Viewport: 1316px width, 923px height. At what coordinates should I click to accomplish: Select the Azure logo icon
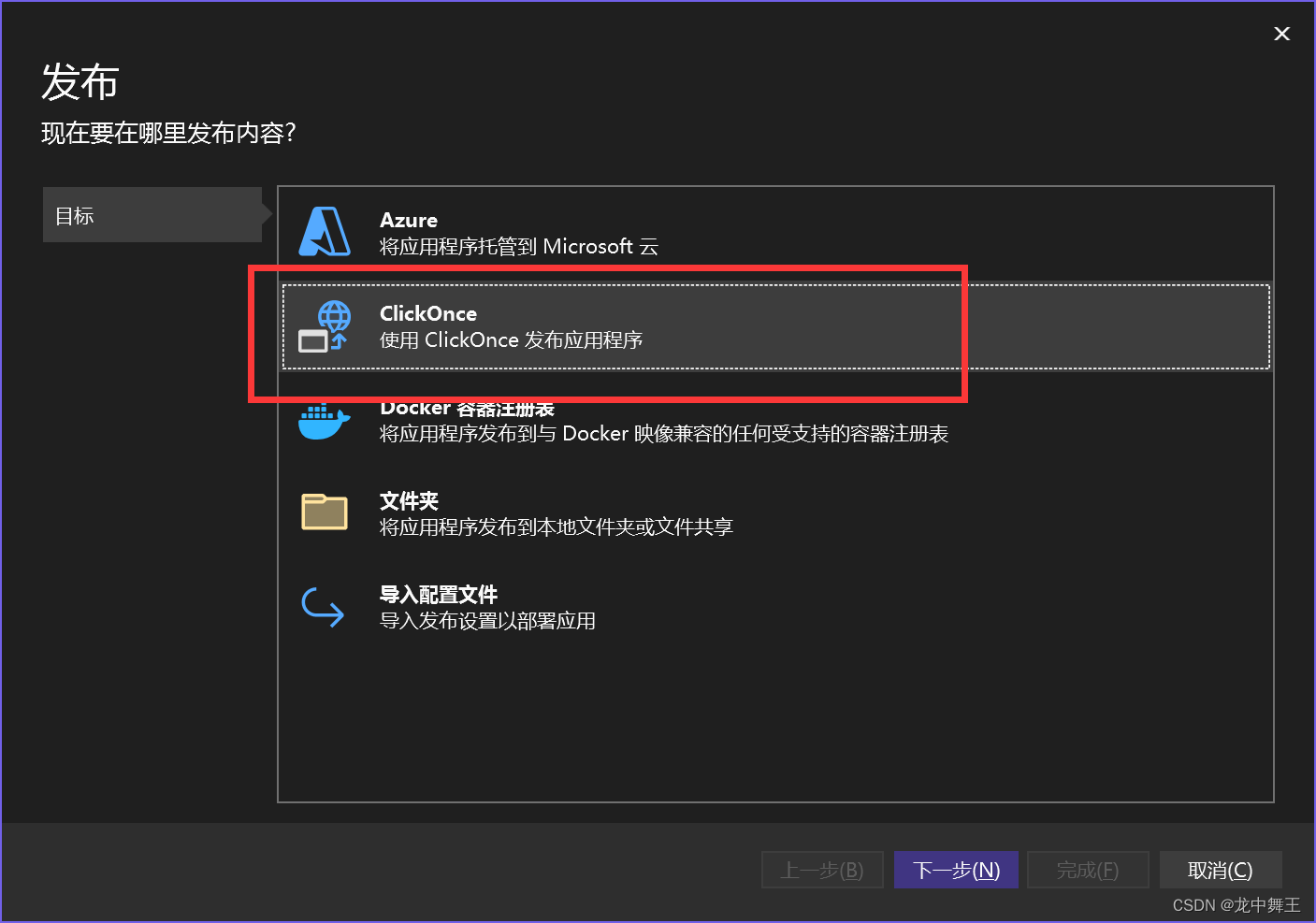pos(325,232)
